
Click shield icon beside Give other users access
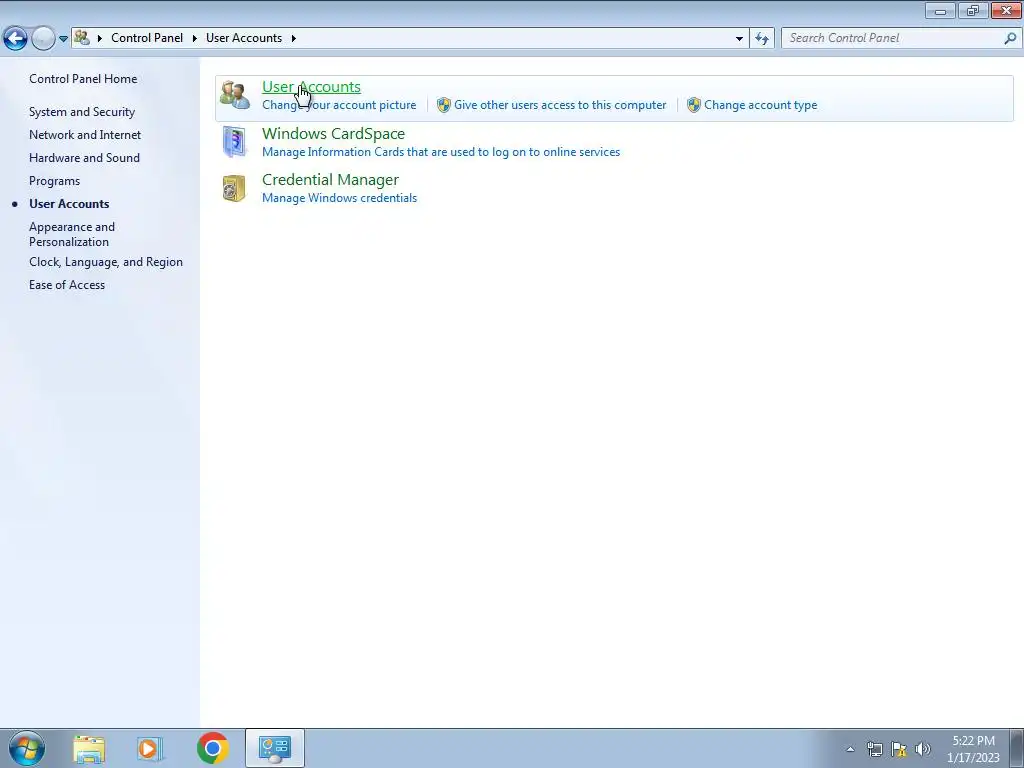444,105
